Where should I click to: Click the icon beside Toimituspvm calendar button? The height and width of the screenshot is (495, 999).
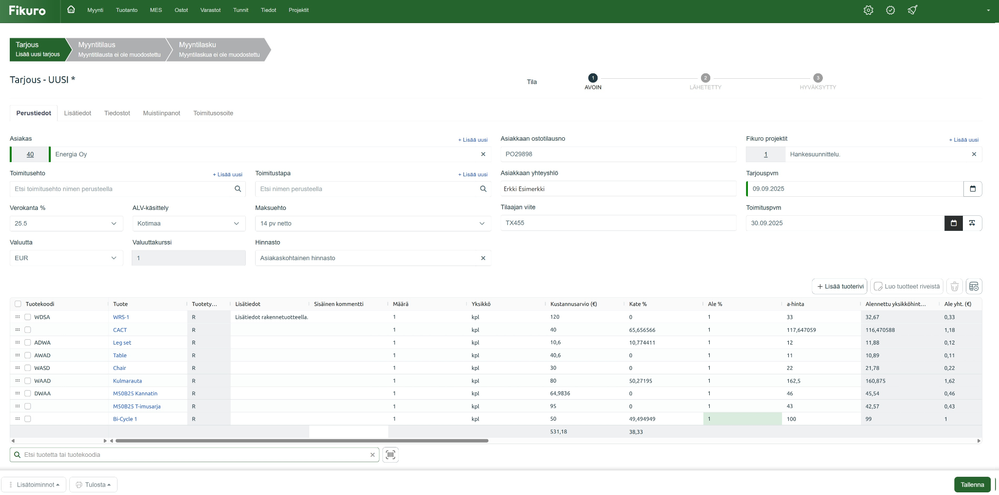972,223
